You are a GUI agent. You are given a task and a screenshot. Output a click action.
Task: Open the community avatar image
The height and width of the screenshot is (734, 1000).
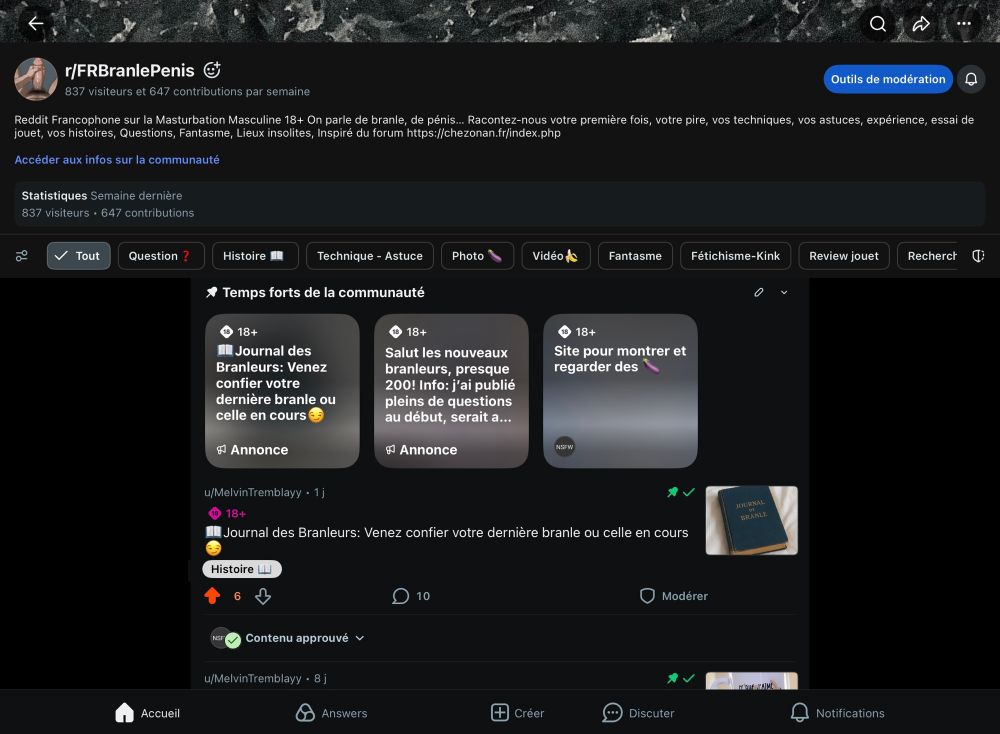click(36, 79)
